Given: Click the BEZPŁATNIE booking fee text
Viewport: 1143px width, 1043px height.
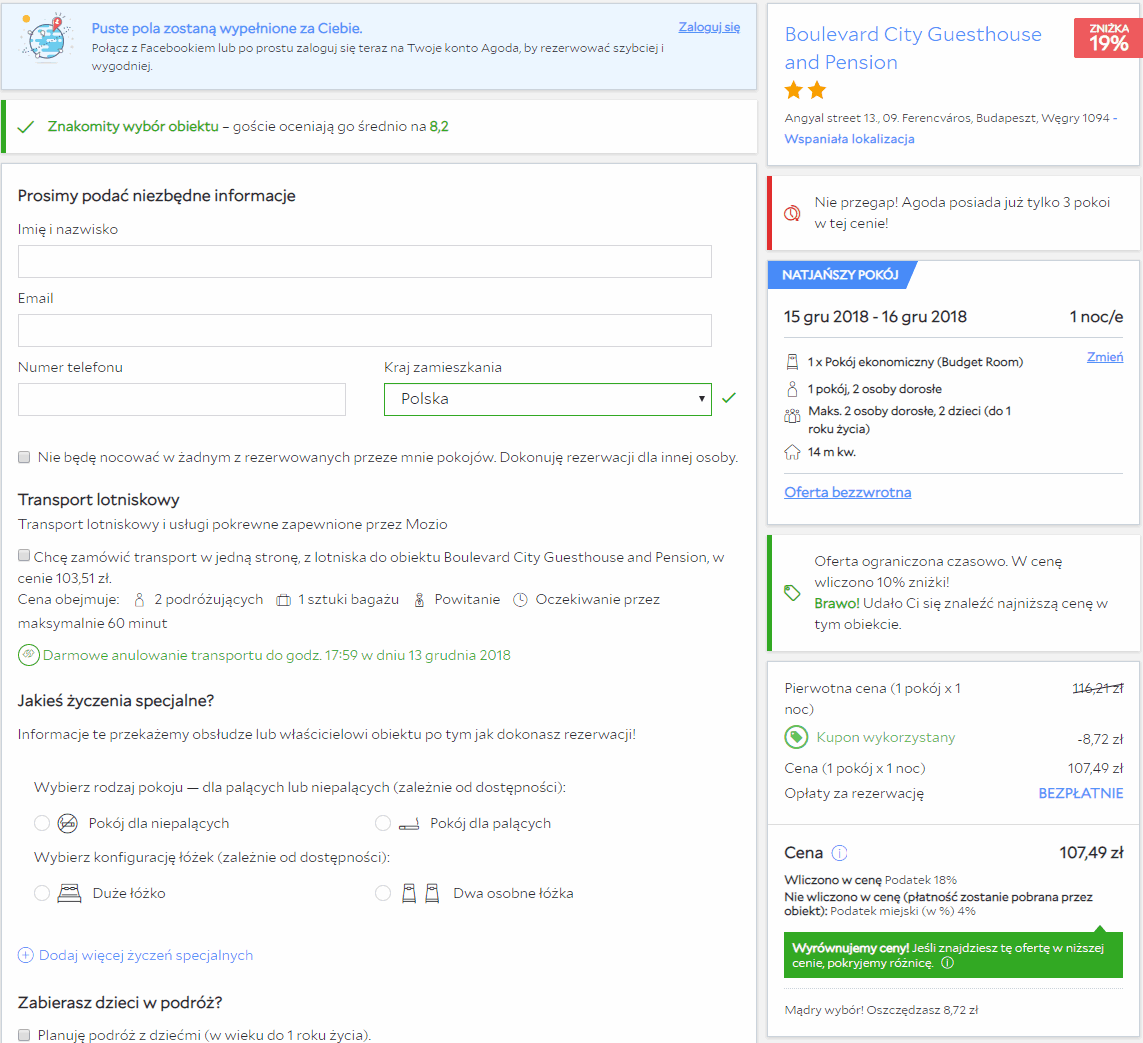Looking at the screenshot, I should pos(1080,794).
